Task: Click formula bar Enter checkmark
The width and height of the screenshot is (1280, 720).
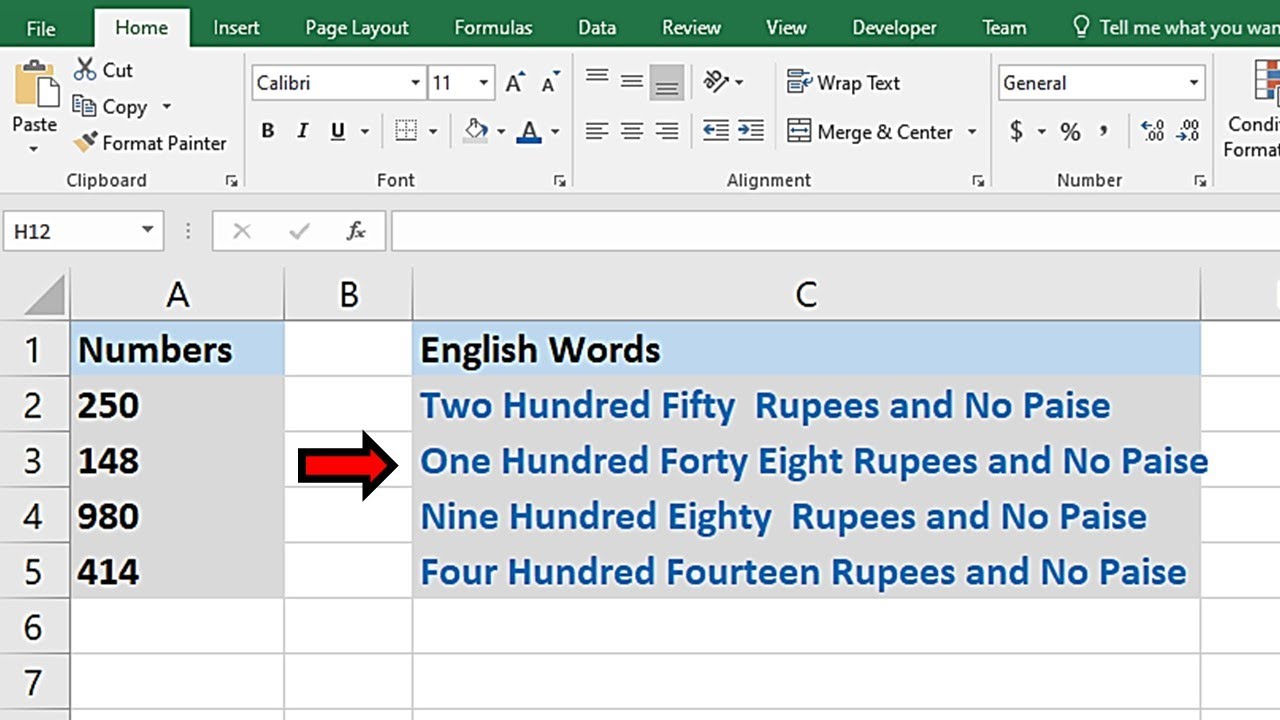Action: [298, 232]
